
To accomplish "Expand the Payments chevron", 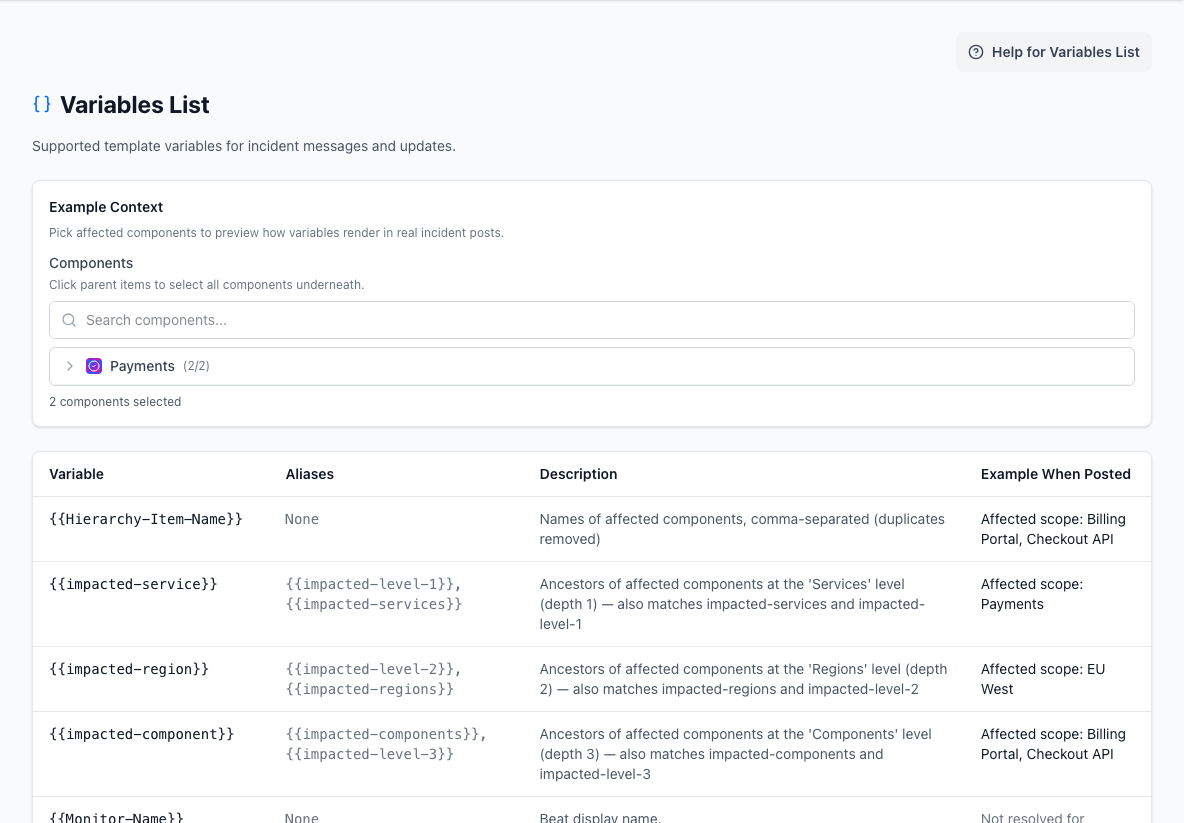I will click(x=69, y=366).
